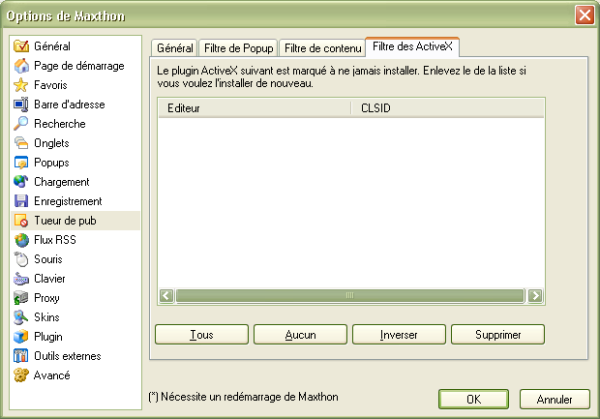Image resolution: width=600 pixels, height=419 pixels.
Task: Go to Barre d'adresse settings label
Action: point(69,104)
